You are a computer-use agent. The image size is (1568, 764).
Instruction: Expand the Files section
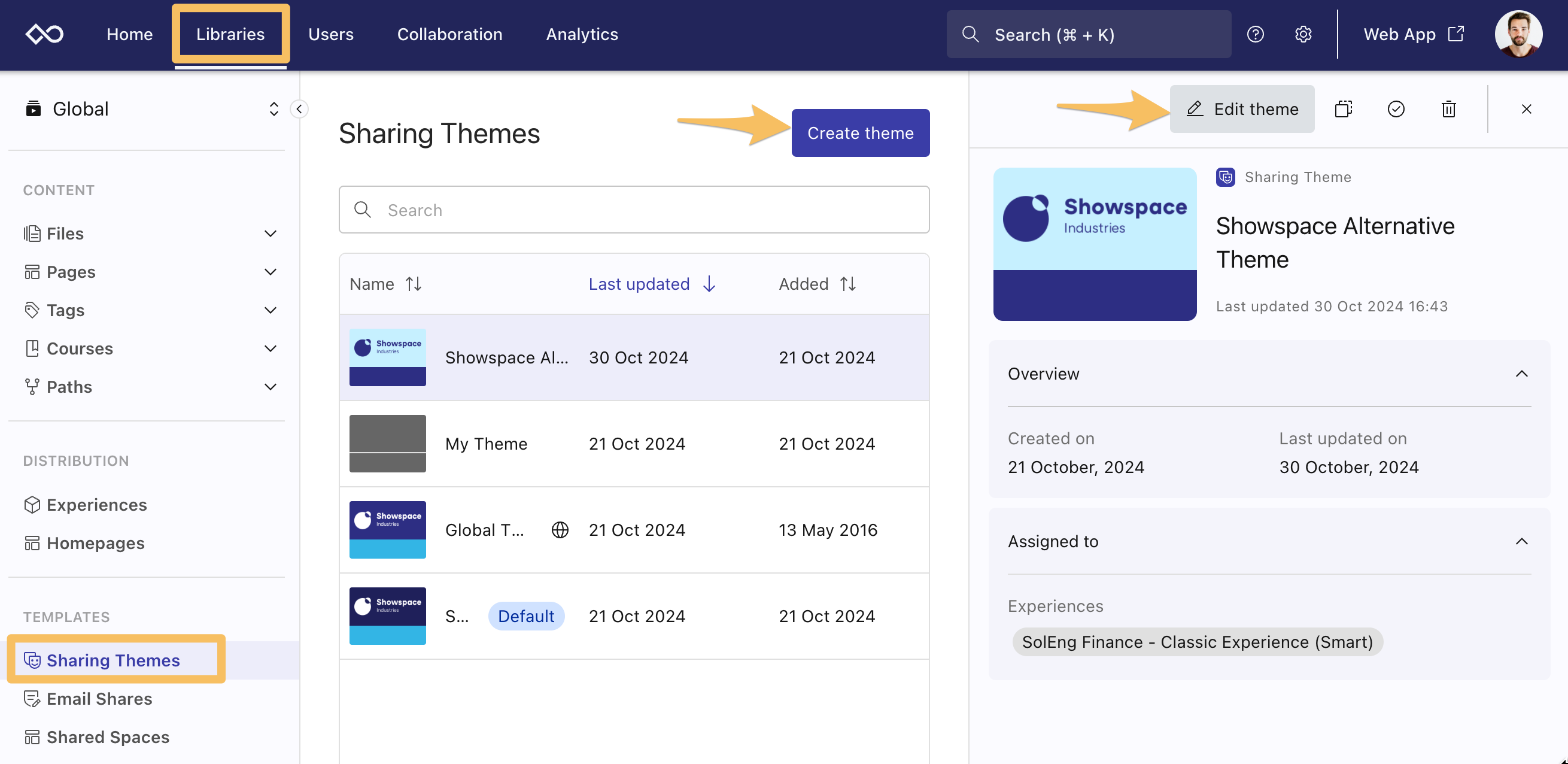pos(271,234)
